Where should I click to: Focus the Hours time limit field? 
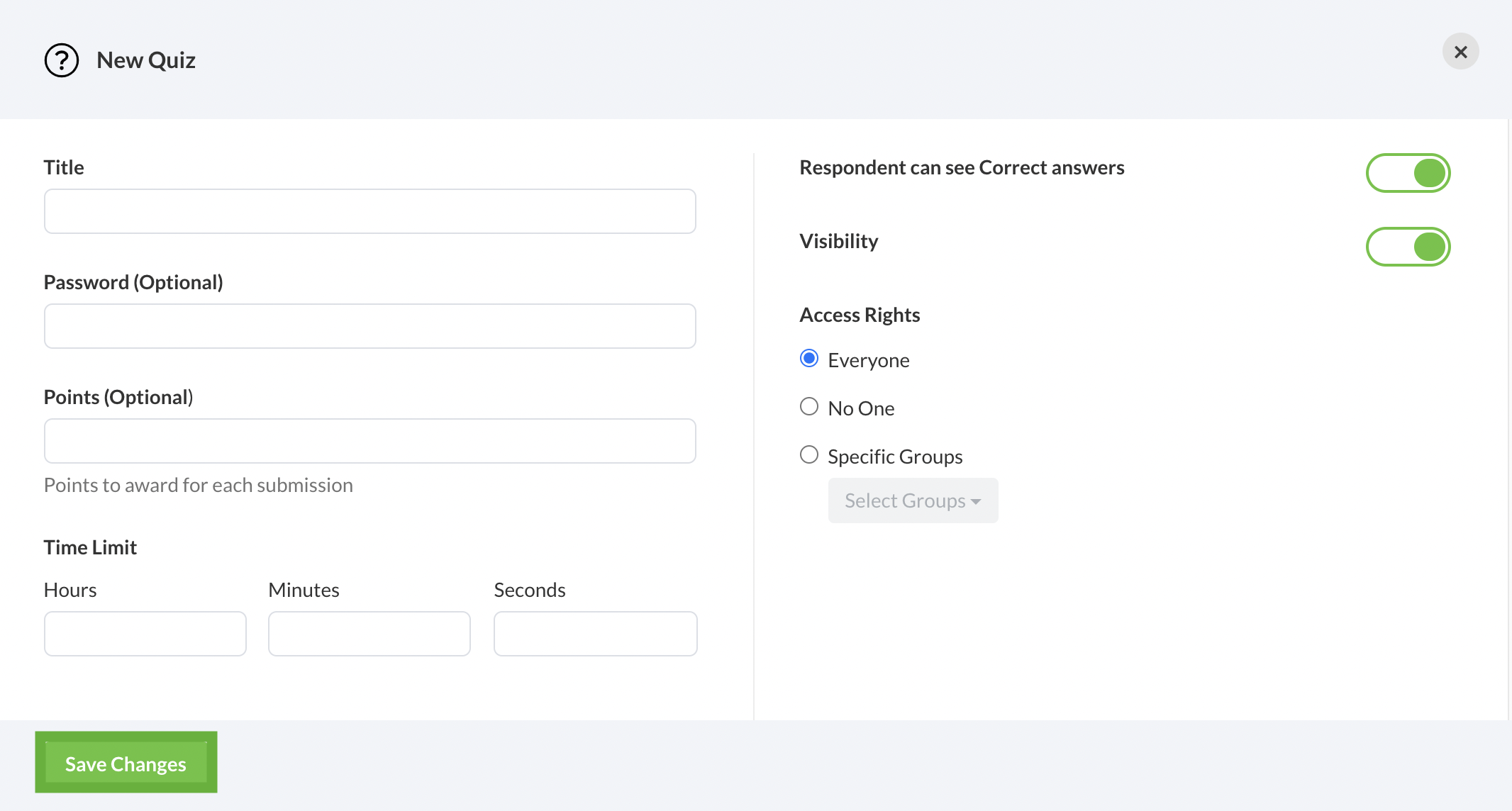(x=145, y=634)
